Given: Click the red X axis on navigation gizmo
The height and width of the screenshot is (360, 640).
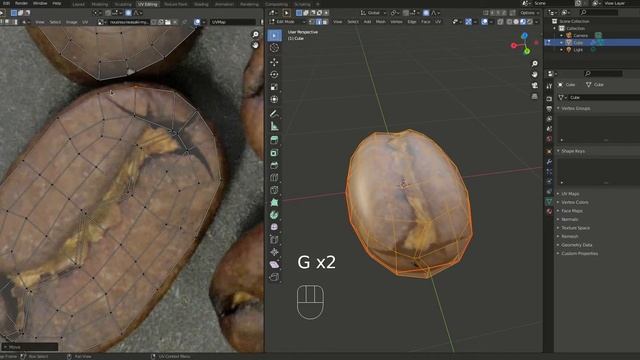Looking at the screenshot, I should pos(514,46).
